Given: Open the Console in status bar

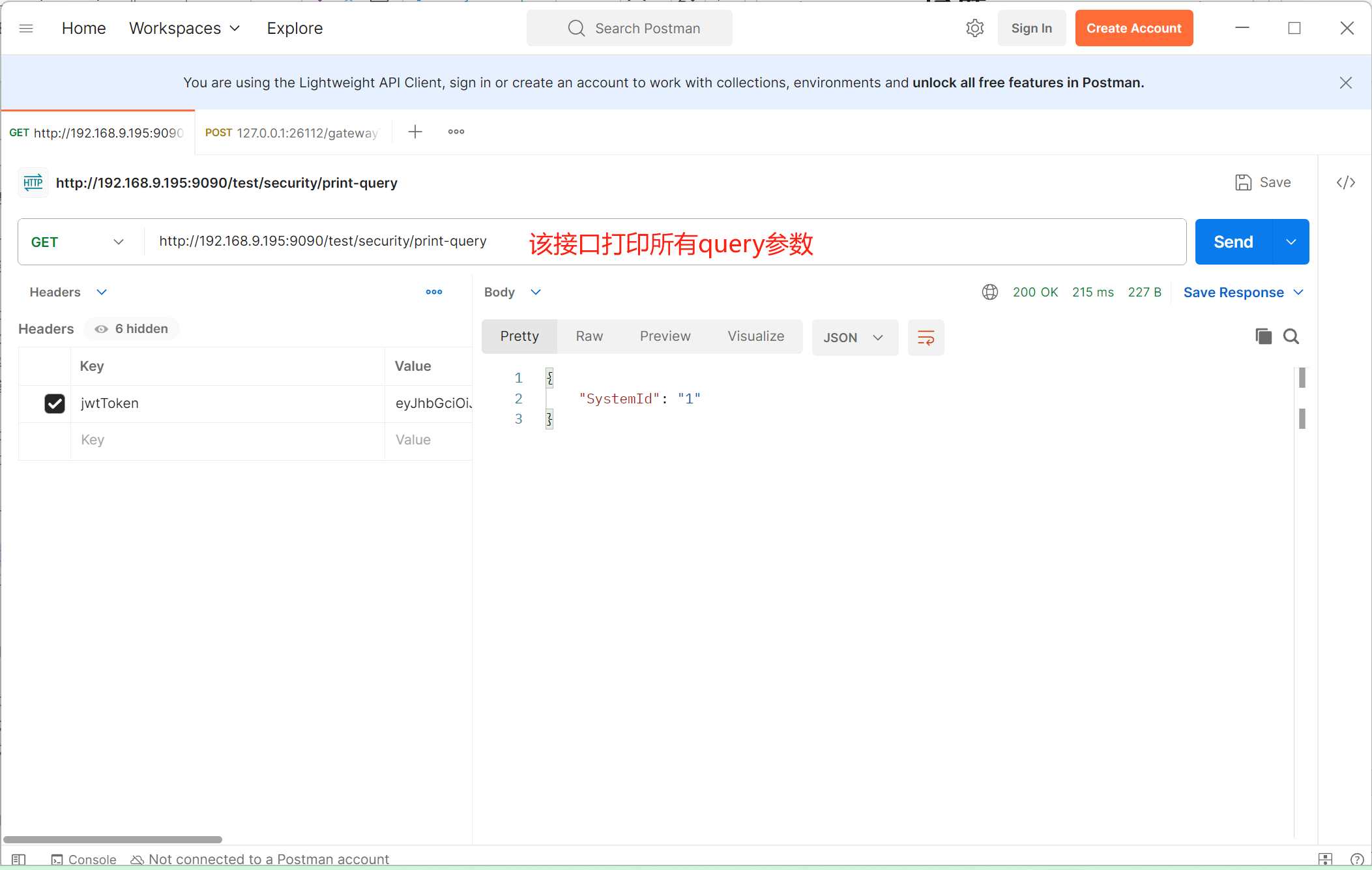Looking at the screenshot, I should point(83,859).
